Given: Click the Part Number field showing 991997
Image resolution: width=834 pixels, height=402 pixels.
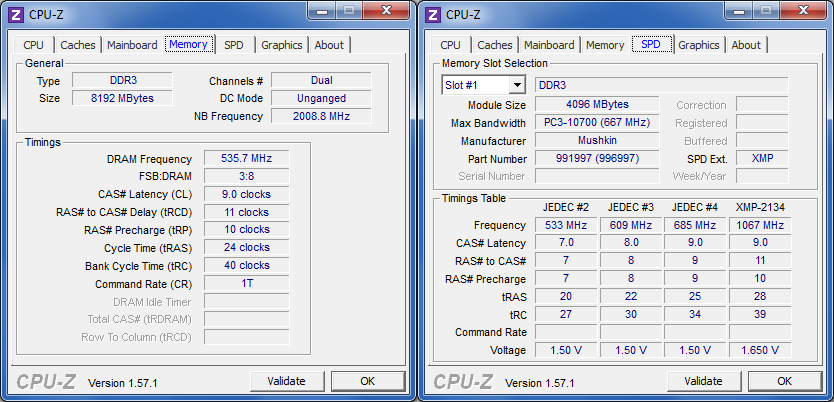Looking at the screenshot, I should [596, 159].
